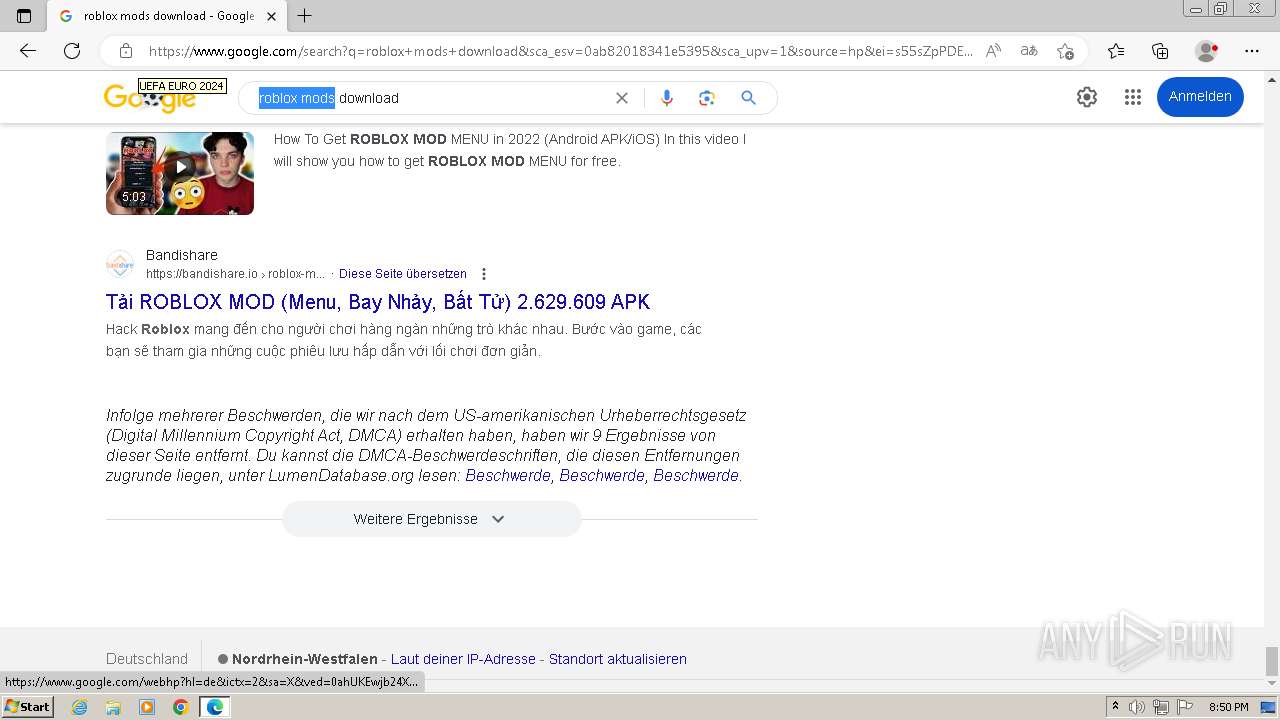
Task: Show hidden system tray icons
Action: tap(1114, 707)
